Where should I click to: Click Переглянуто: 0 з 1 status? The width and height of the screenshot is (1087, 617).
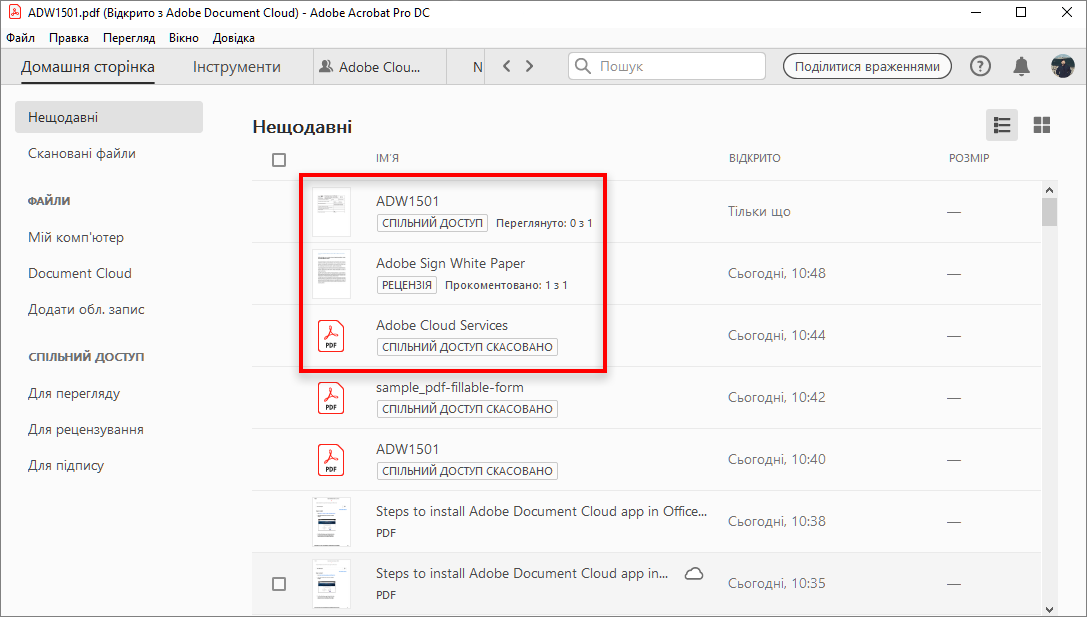coord(544,223)
